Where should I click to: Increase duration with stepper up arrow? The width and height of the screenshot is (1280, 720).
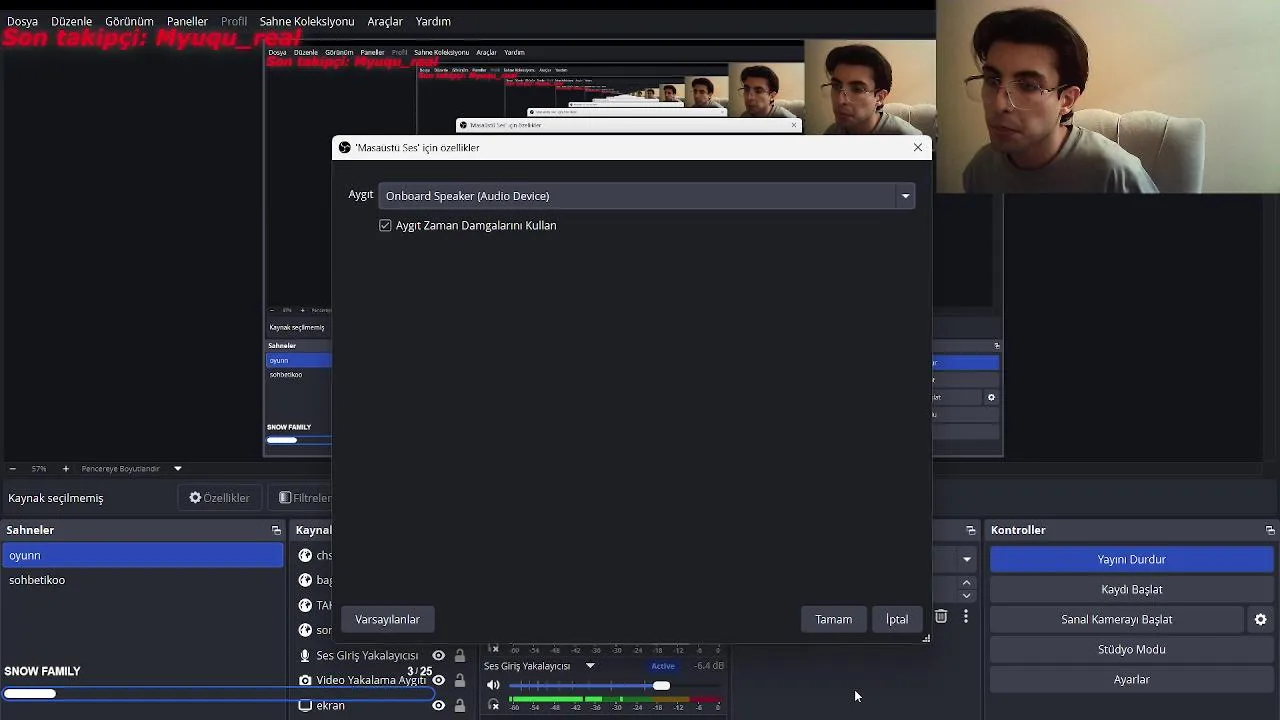(966, 582)
